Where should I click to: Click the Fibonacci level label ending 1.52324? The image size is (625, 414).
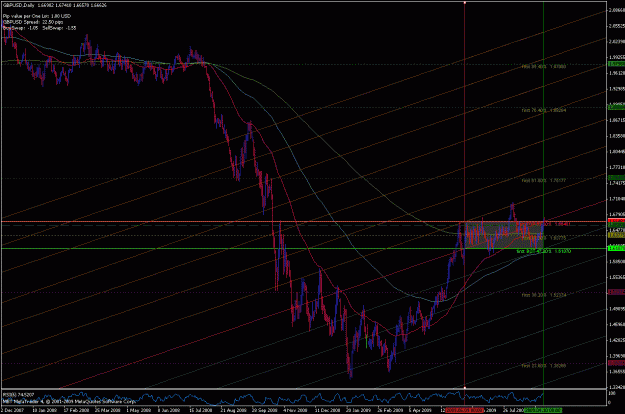click(x=544, y=295)
